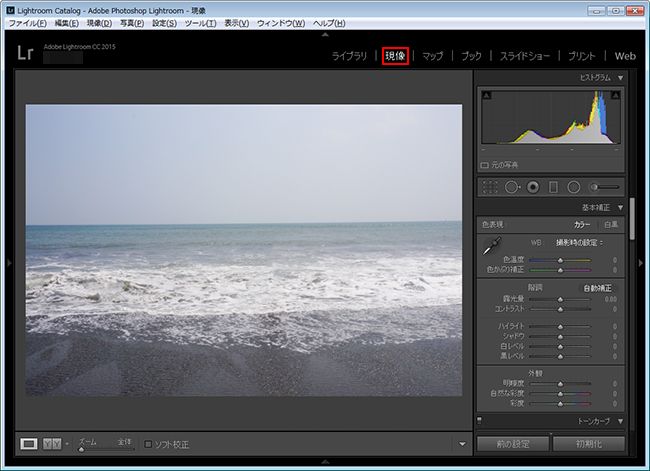Click the 前の設定 button
This screenshot has height=471, width=650.
coord(513,444)
